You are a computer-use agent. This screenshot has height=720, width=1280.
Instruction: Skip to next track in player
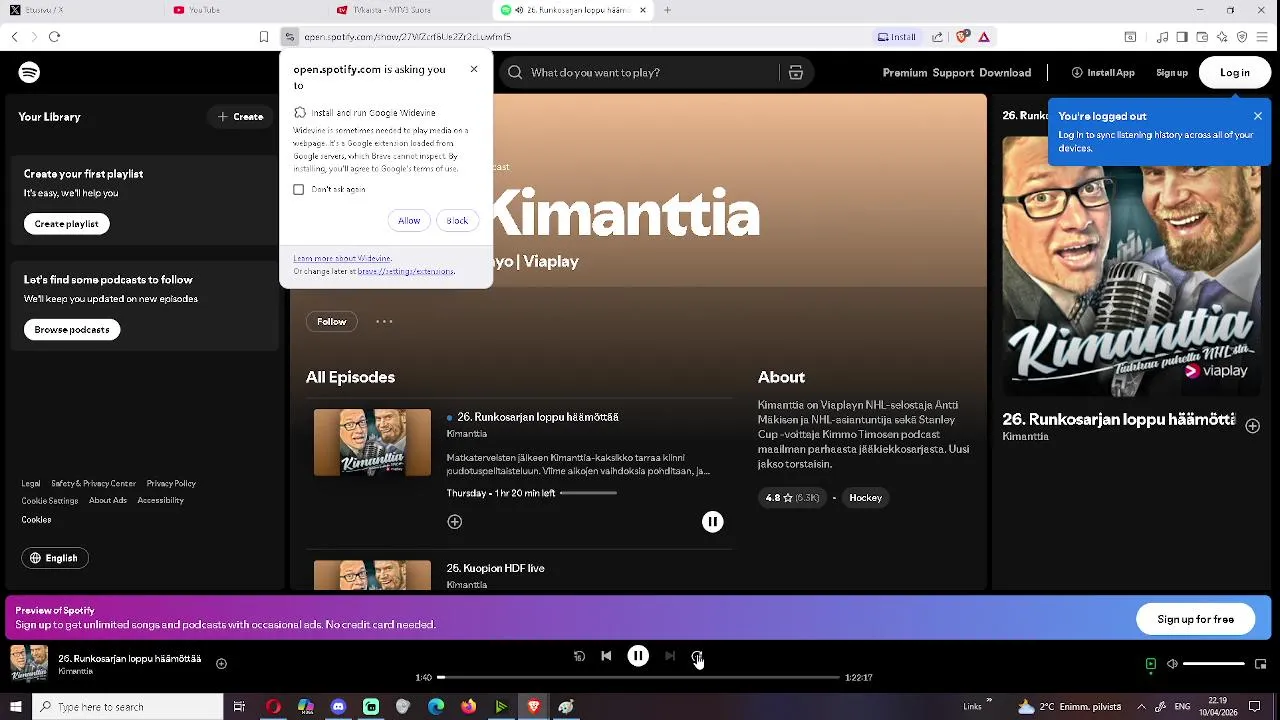tap(670, 656)
